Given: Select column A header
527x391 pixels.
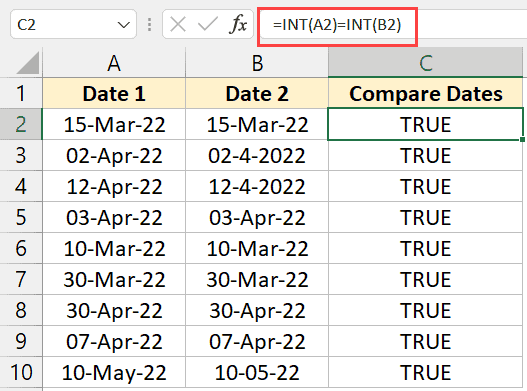Looking at the screenshot, I should click(114, 63).
